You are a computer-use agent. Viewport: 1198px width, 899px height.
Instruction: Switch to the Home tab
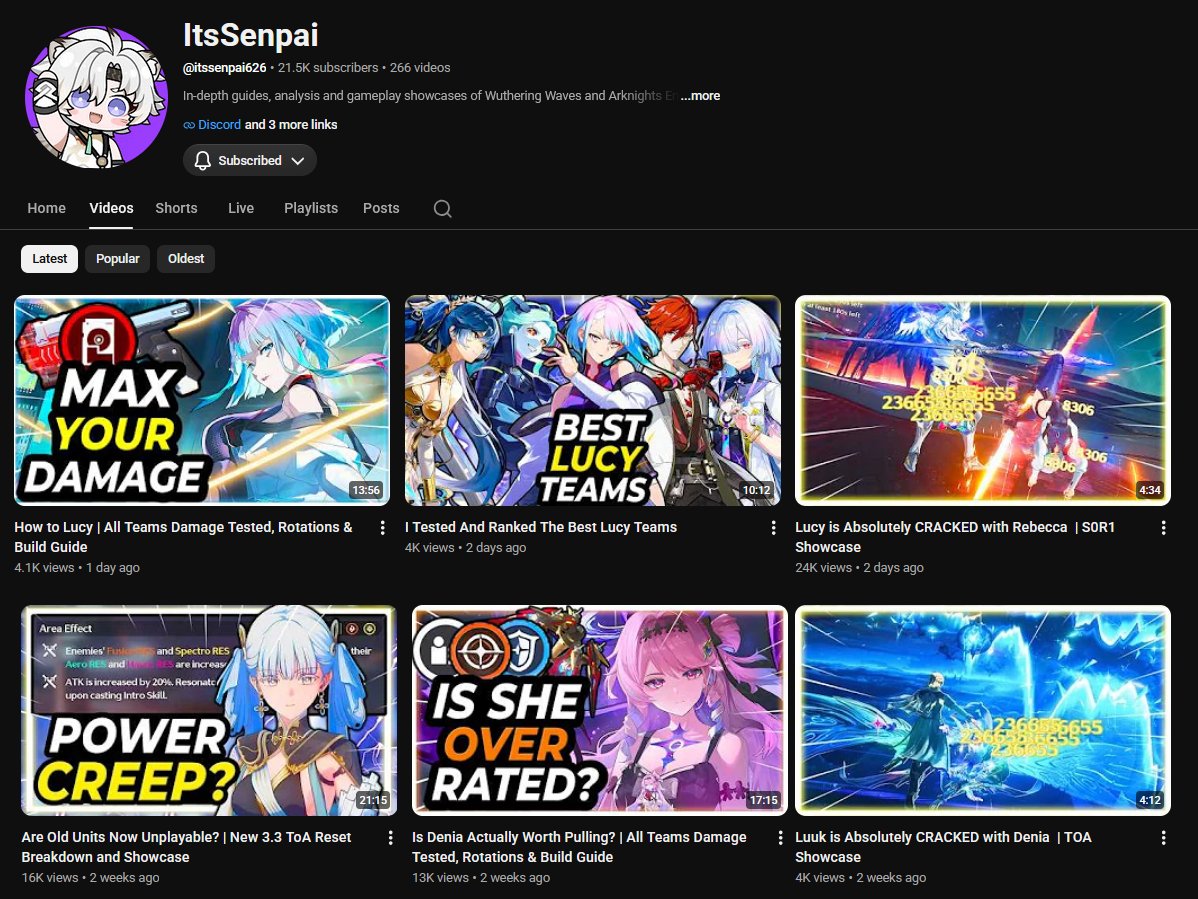[x=47, y=208]
